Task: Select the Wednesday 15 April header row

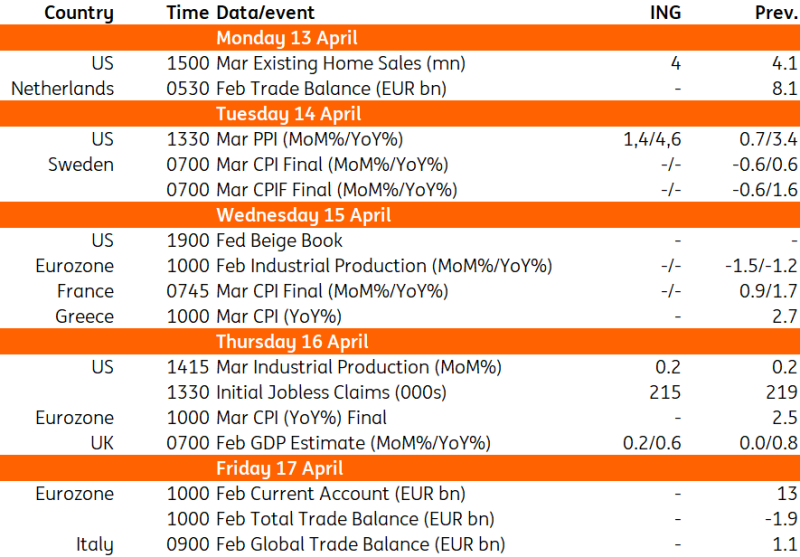Action: pyautogui.click(x=400, y=215)
